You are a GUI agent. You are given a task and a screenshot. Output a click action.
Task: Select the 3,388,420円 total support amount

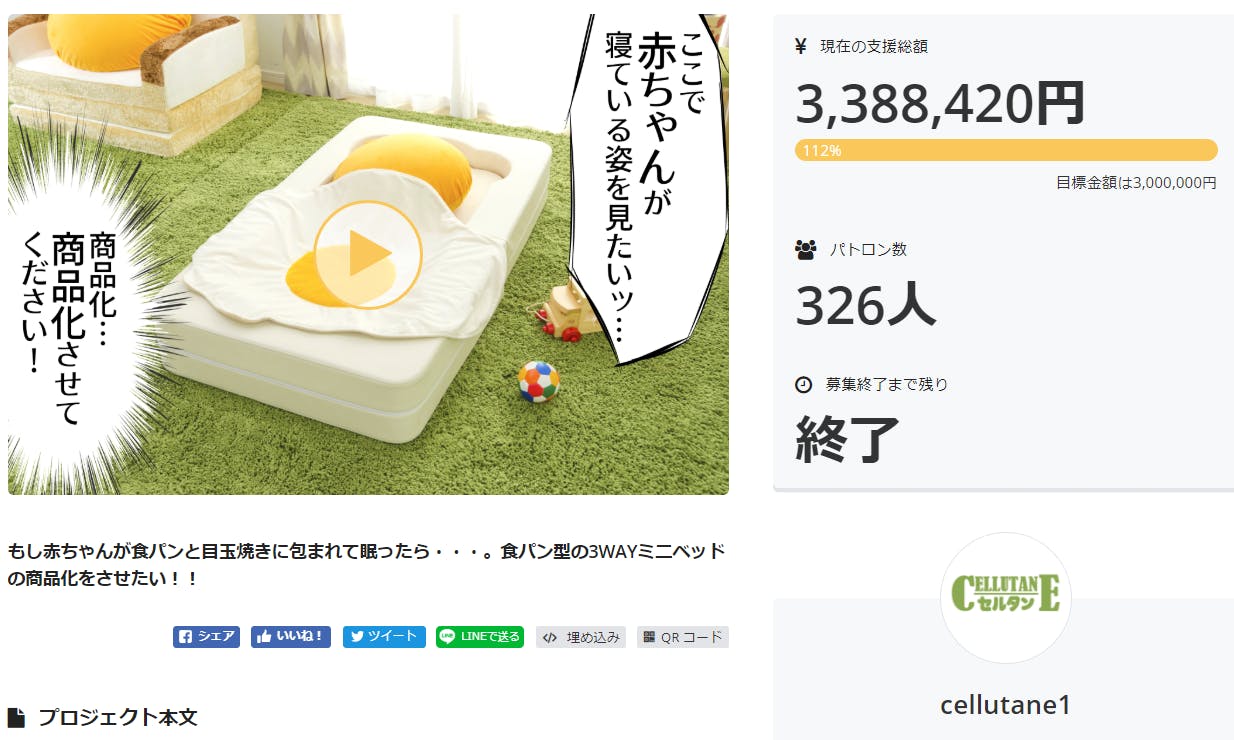click(x=940, y=102)
